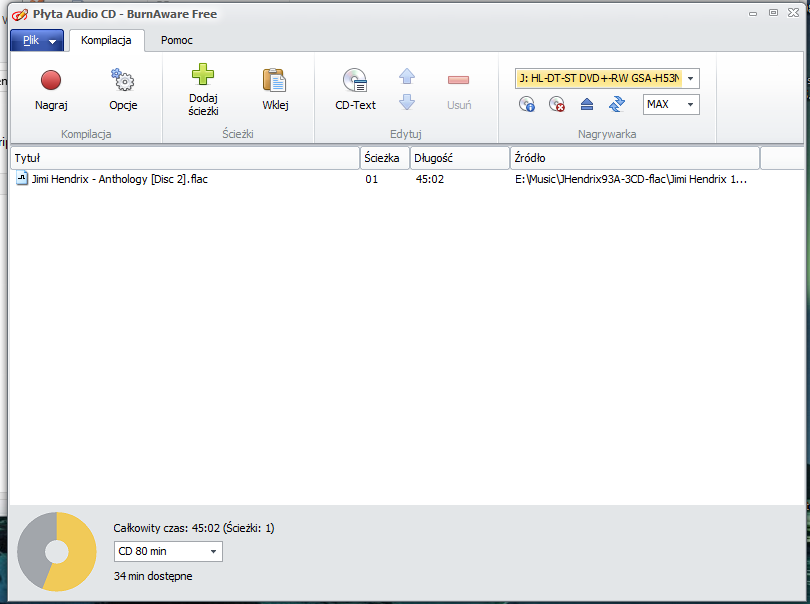Click the erase disc icon

(x=556, y=104)
